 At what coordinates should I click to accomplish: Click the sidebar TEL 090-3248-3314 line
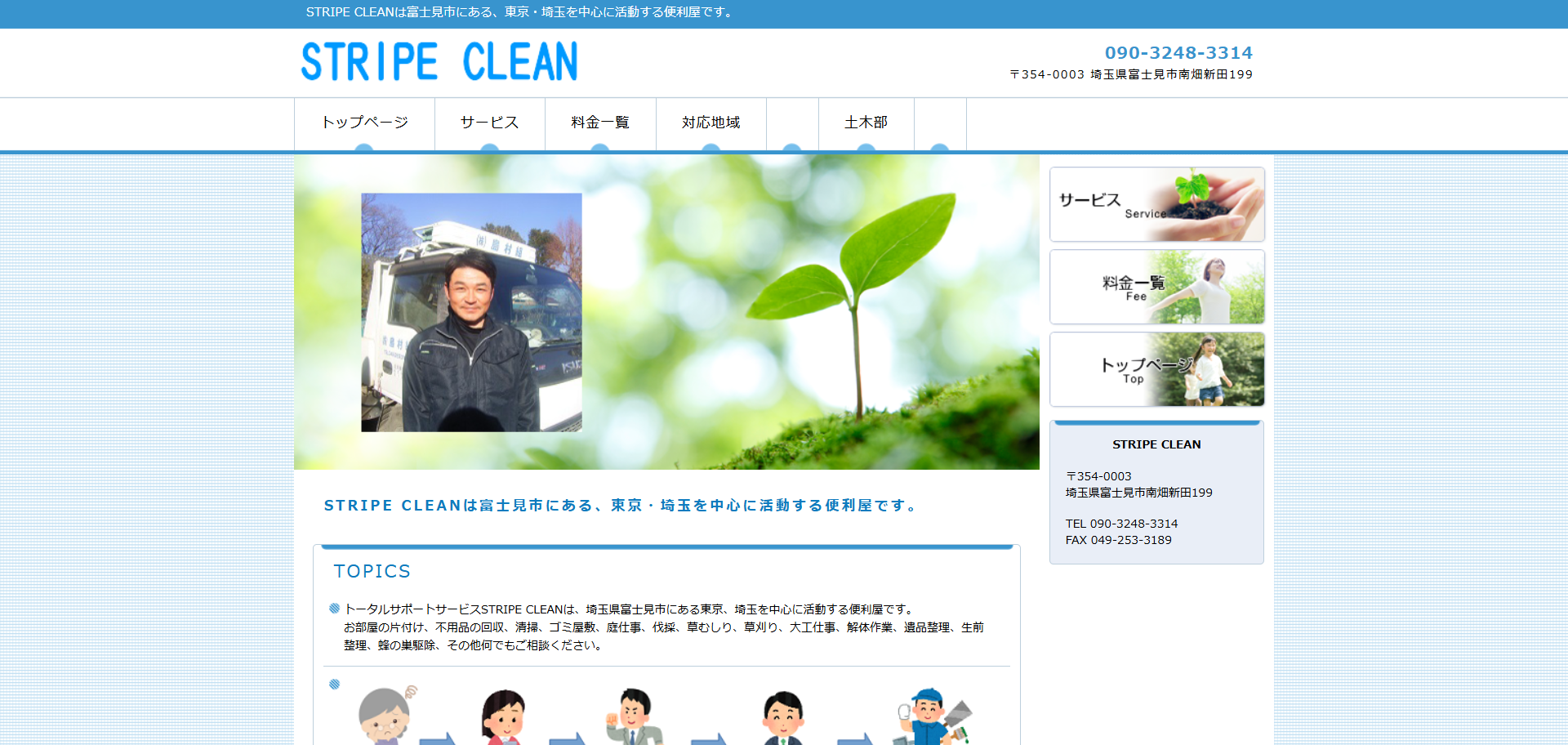coord(1121,524)
